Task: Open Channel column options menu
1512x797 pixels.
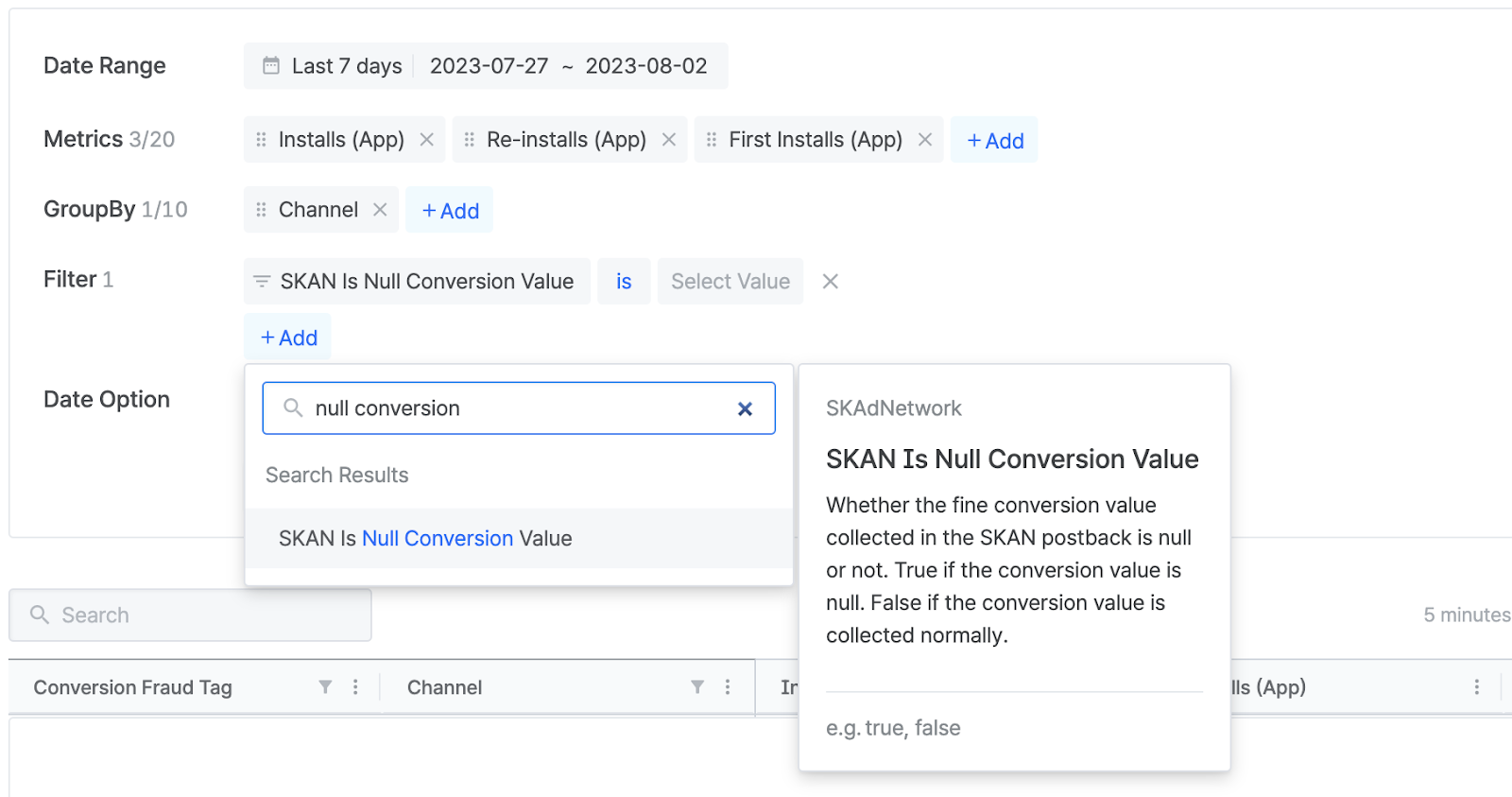Action: 728,687
